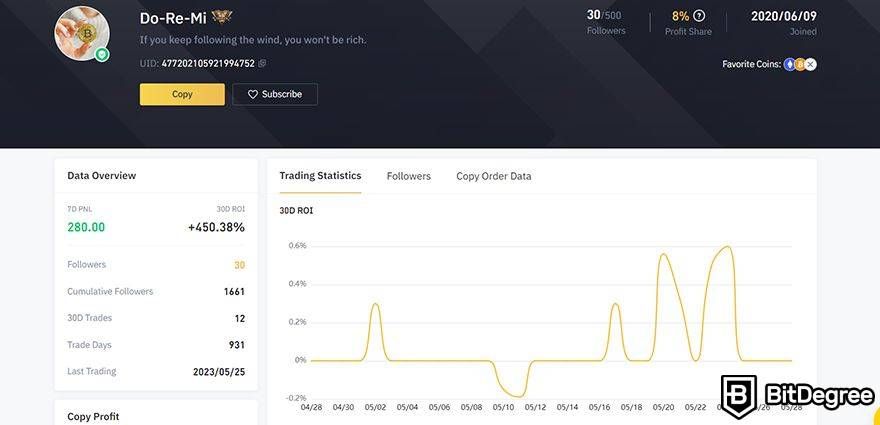
Task: Click the 05/20 peak on ROI chart
Action: (x=663, y=254)
